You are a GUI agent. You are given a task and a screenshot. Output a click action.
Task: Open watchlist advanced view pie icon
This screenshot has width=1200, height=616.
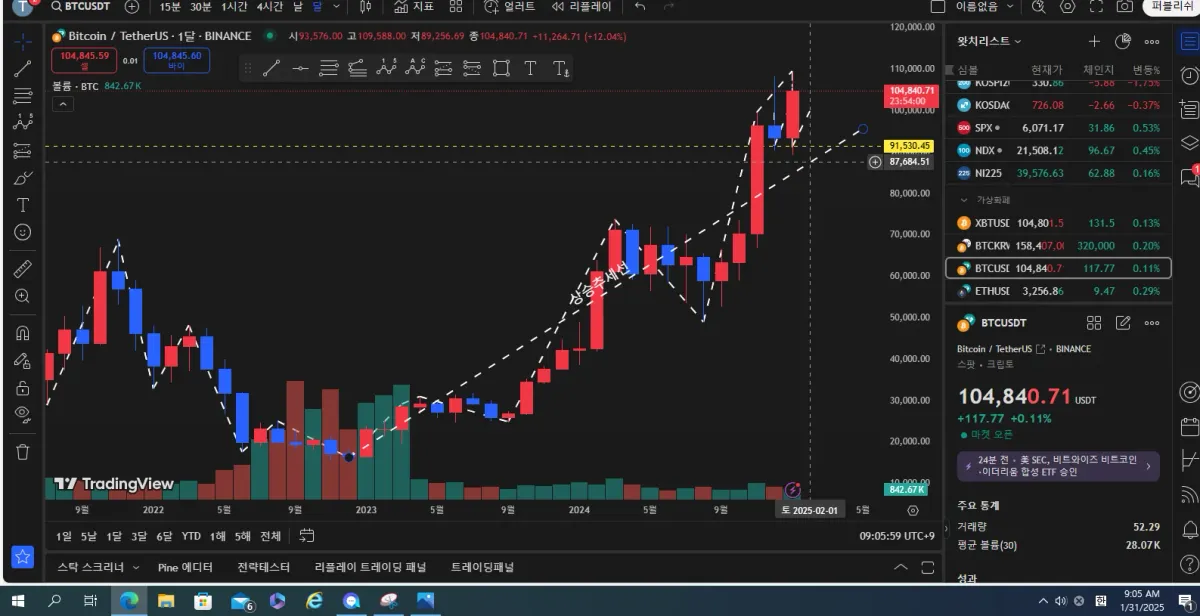pyautogui.click(x=1123, y=42)
